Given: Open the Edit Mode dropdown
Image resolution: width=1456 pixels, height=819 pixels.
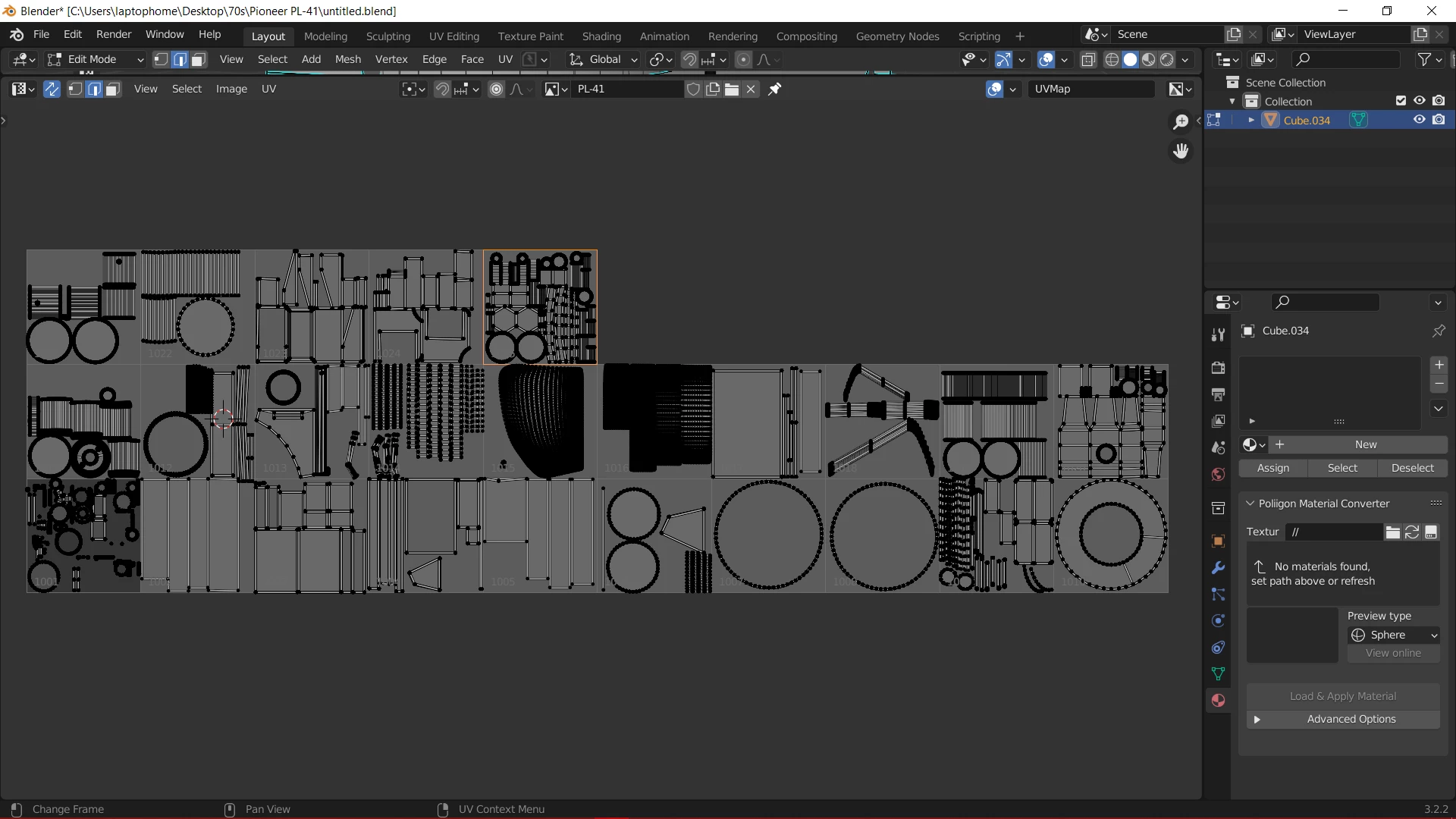Looking at the screenshot, I should point(96,59).
